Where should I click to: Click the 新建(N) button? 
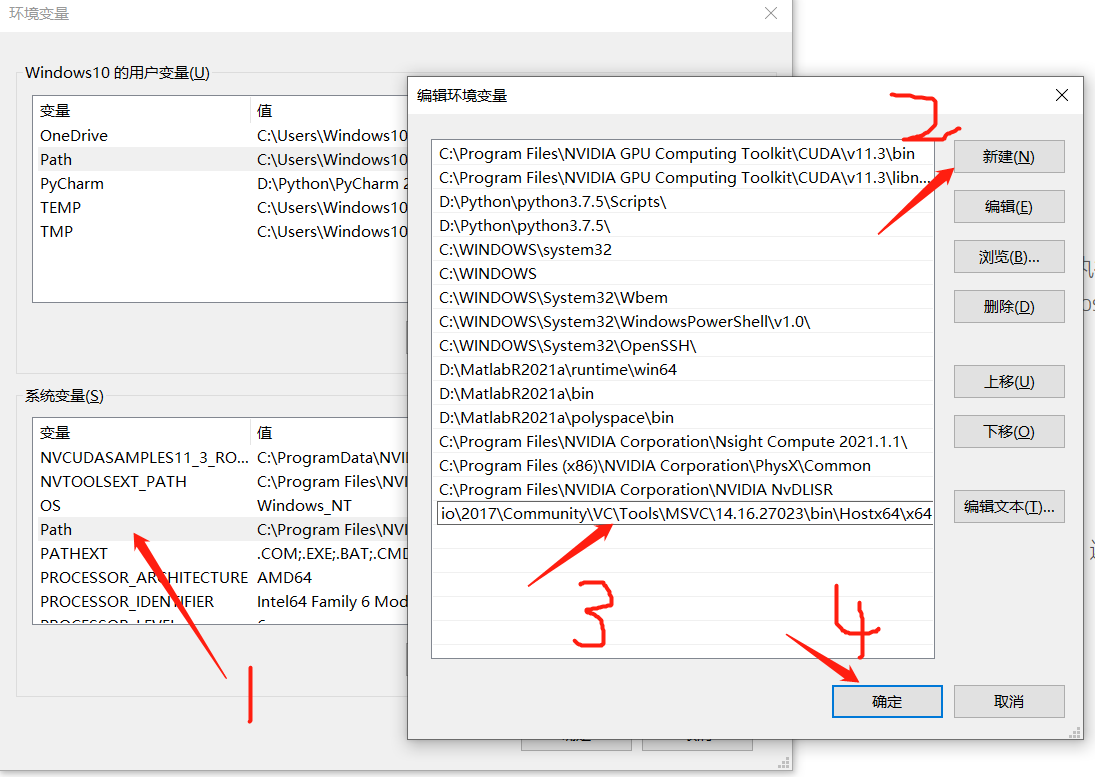tap(1008, 156)
